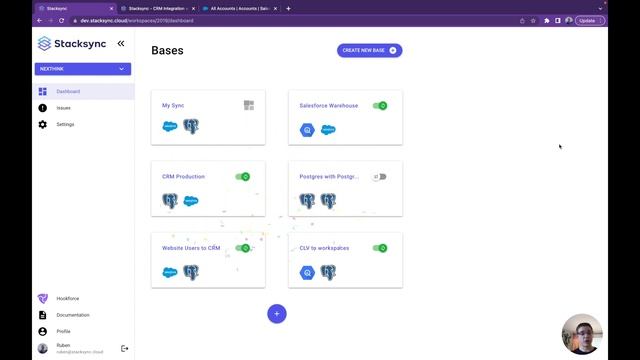Screen dimensions: 640x360
Task: Expand the tab search chevron
Action: pyautogui.click(x=600, y=8)
